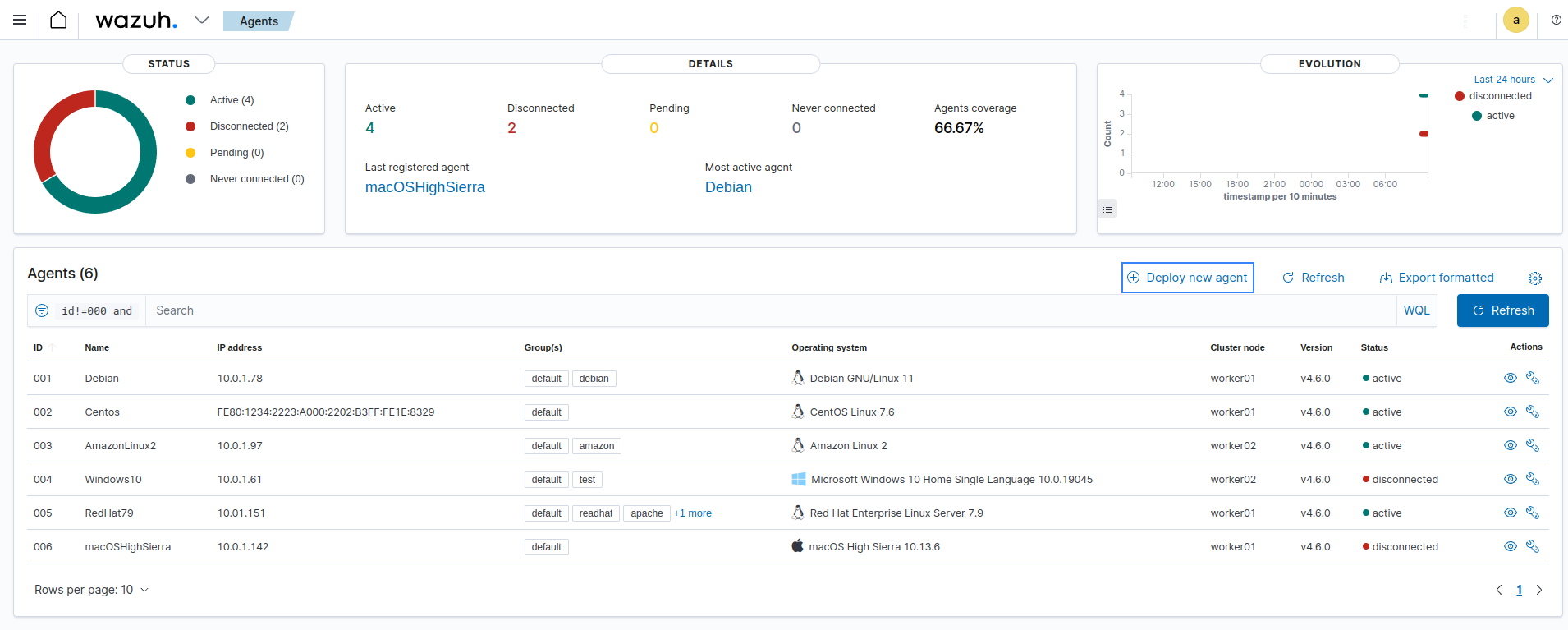Click the Linux penguin icon for Debian
Screen dimensions: 1568x630
pos(797,378)
